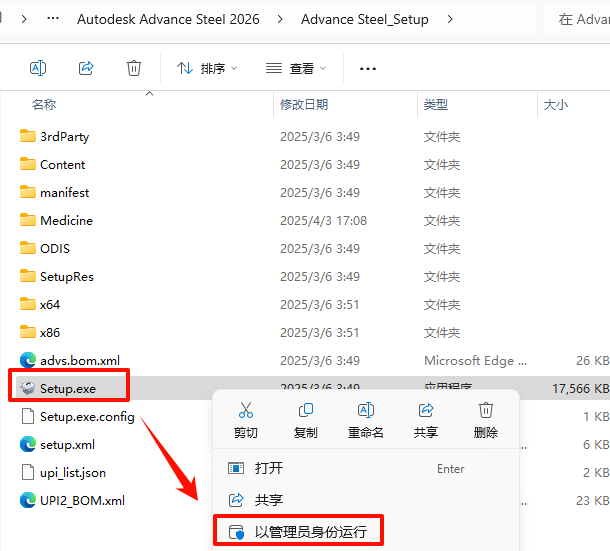This screenshot has height=551, width=610.
Task: Sort by 大小 column header
Action: point(556,104)
